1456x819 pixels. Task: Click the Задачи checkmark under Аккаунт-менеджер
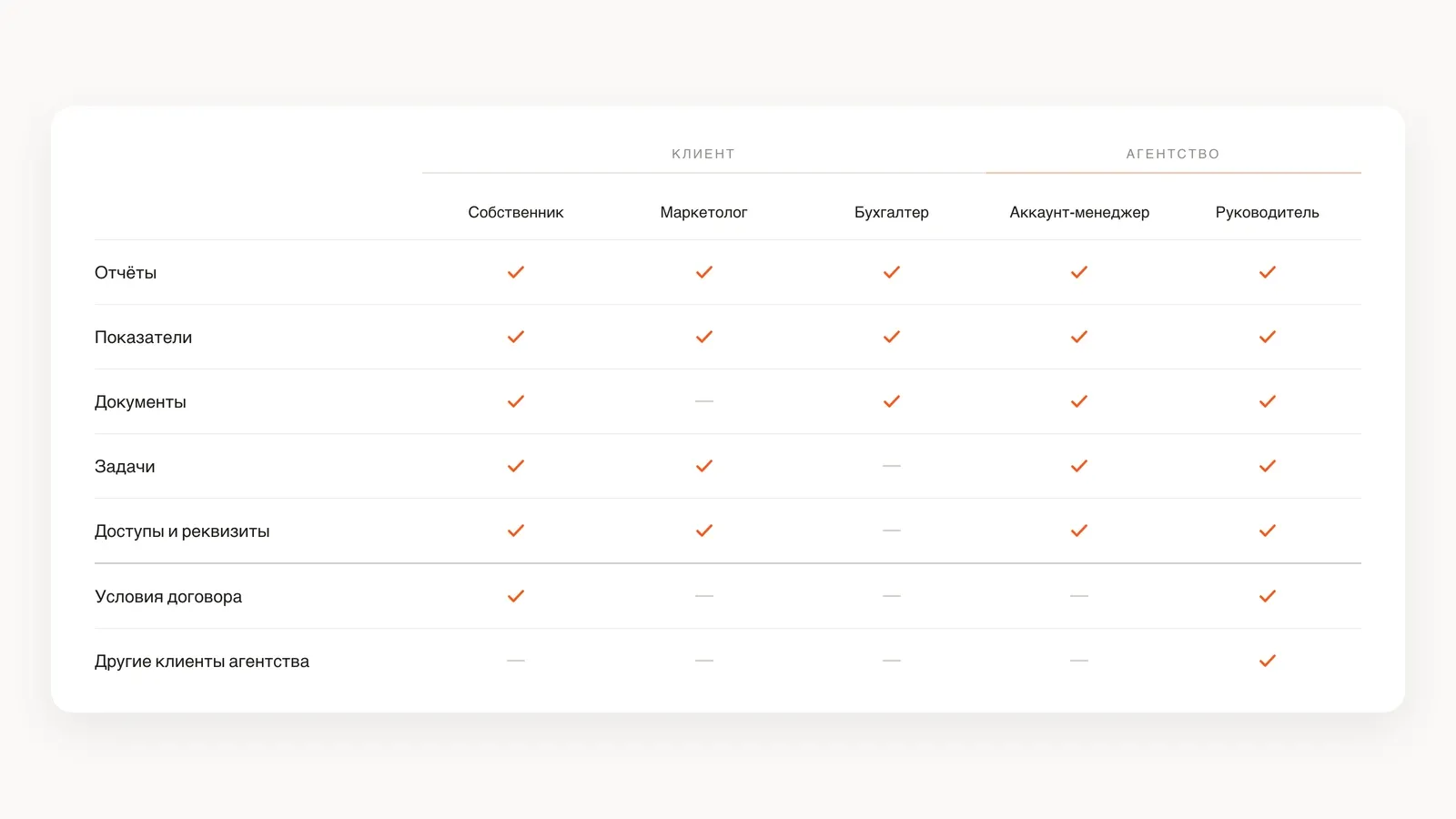pos(1079,466)
